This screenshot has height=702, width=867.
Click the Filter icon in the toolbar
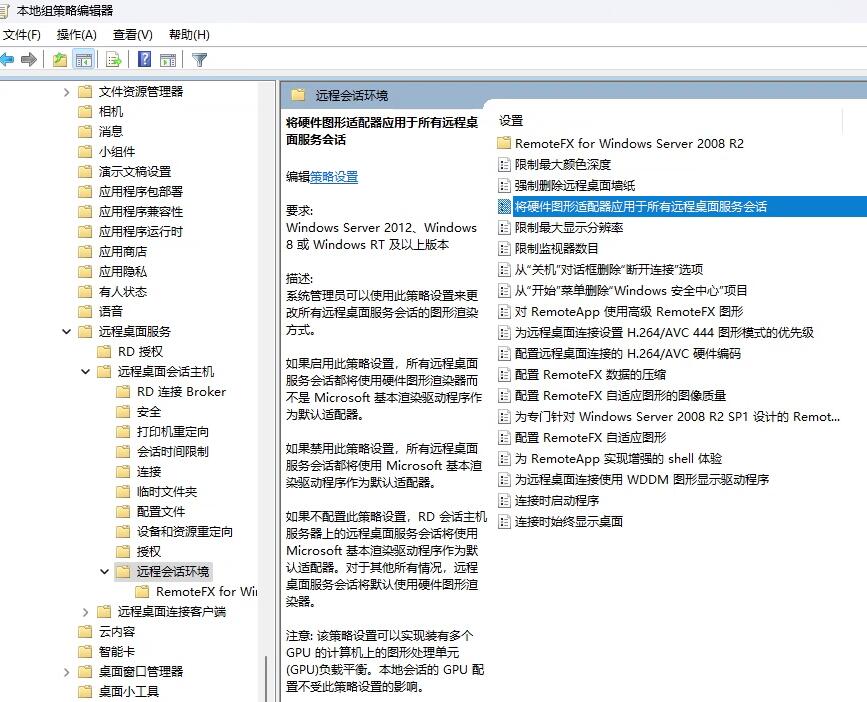197,58
